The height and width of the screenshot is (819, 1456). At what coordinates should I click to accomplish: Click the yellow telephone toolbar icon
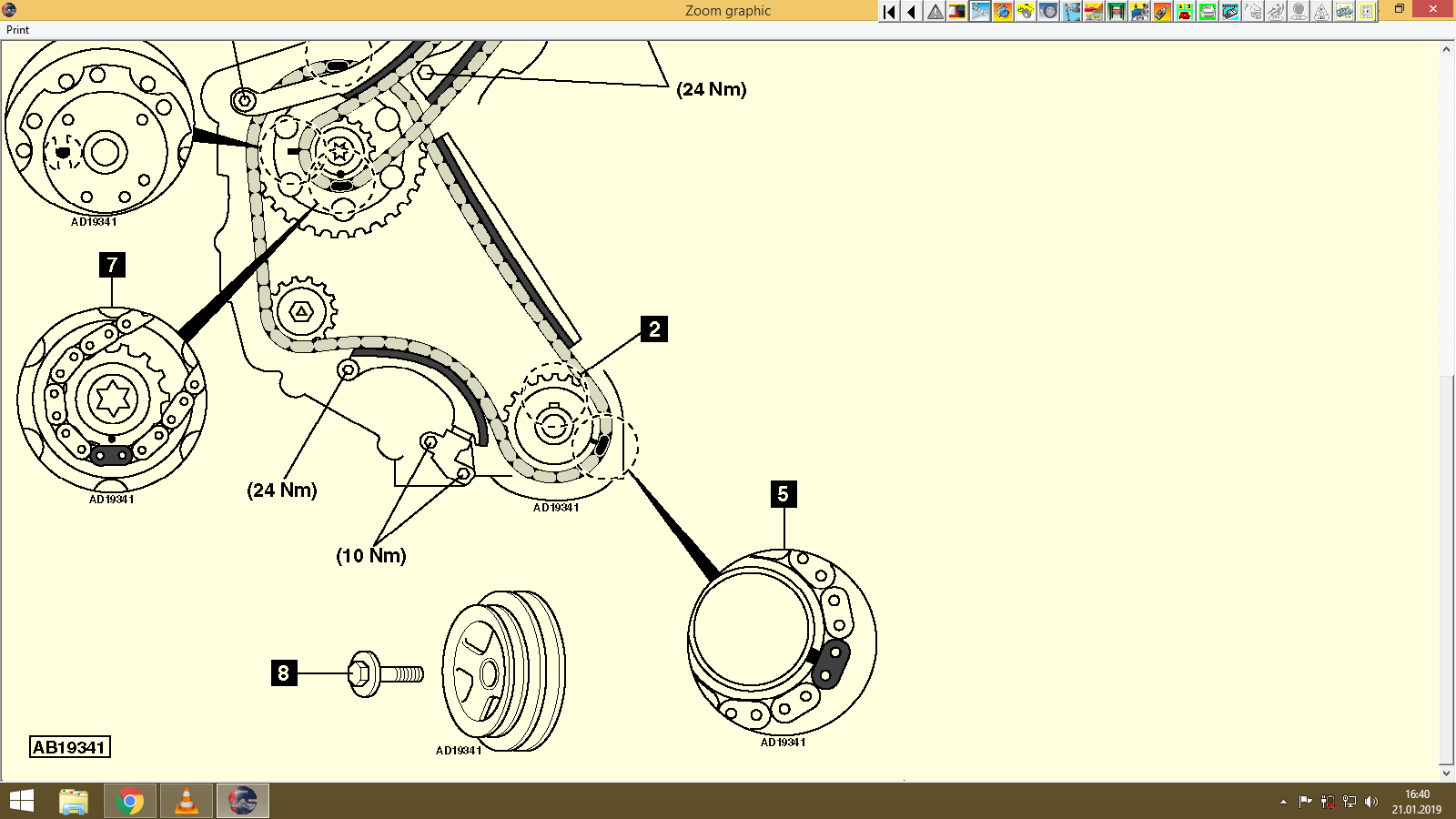(1184, 12)
